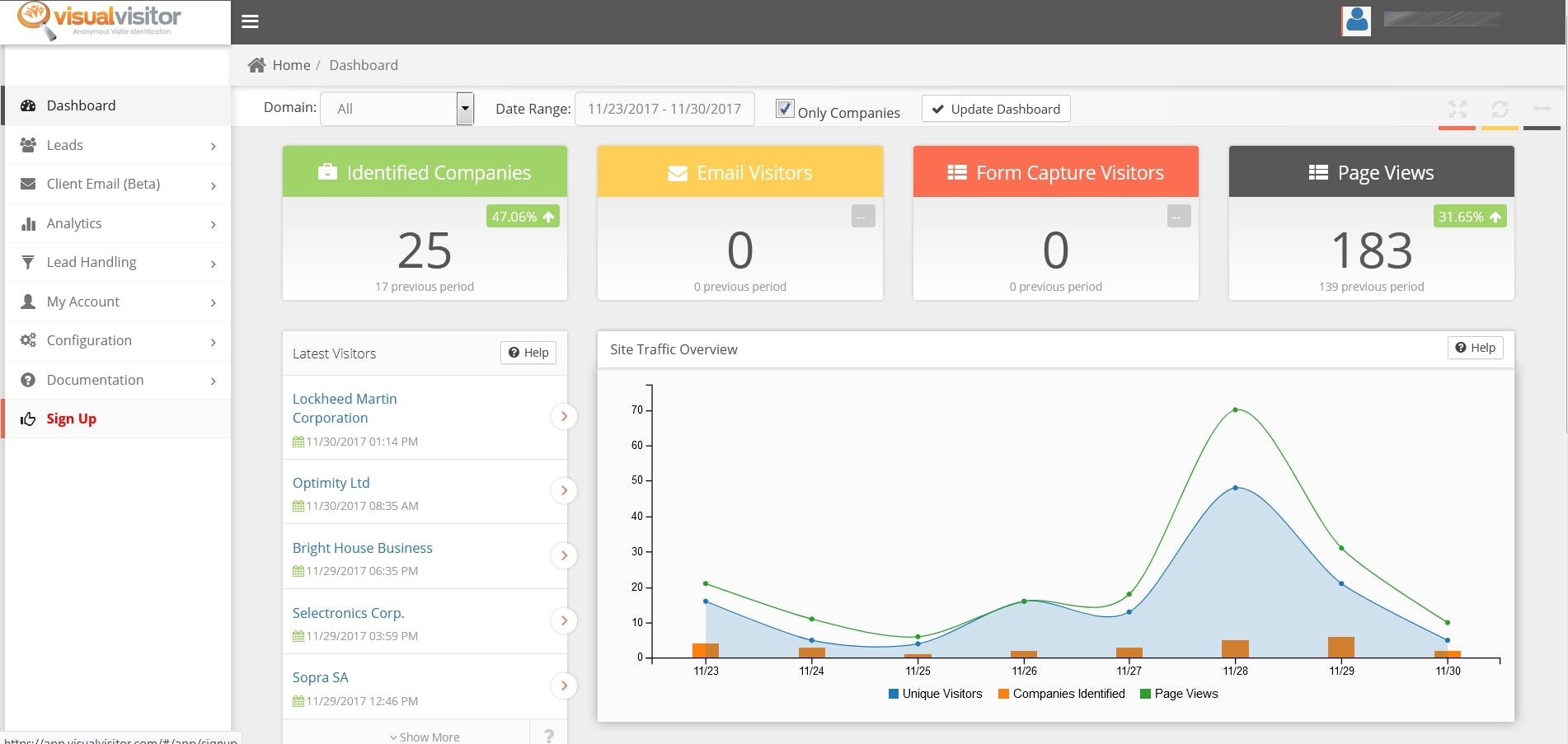Click the Configuration gears icon
The height and width of the screenshot is (744, 1568).
[29, 340]
